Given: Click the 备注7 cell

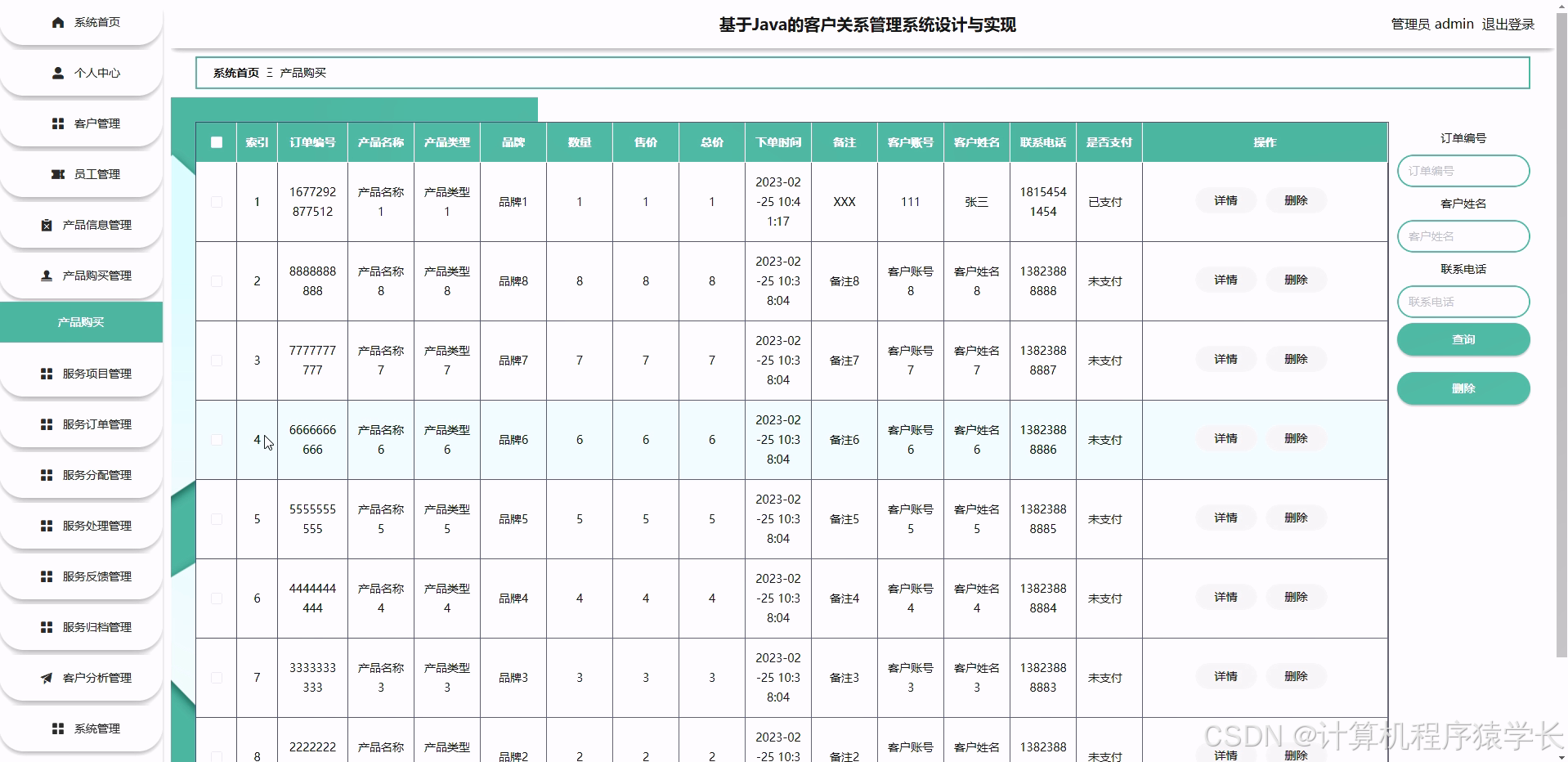Looking at the screenshot, I should tap(844, 361).
